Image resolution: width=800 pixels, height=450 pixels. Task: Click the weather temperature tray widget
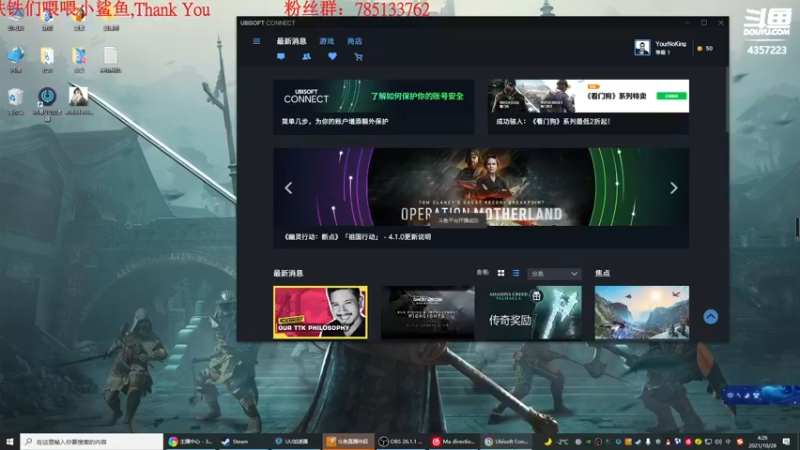[x=556, y=441]
